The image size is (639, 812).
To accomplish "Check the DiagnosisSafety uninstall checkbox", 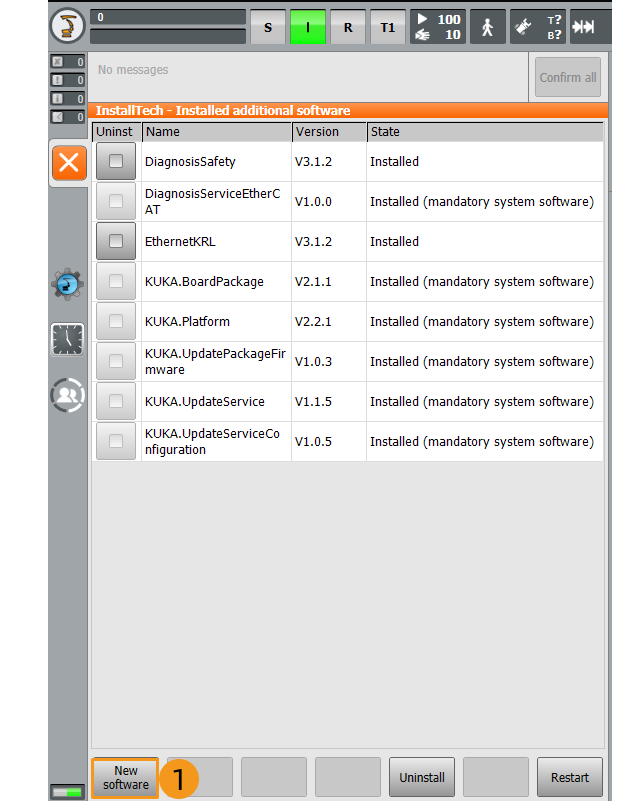I will point(116,161).
